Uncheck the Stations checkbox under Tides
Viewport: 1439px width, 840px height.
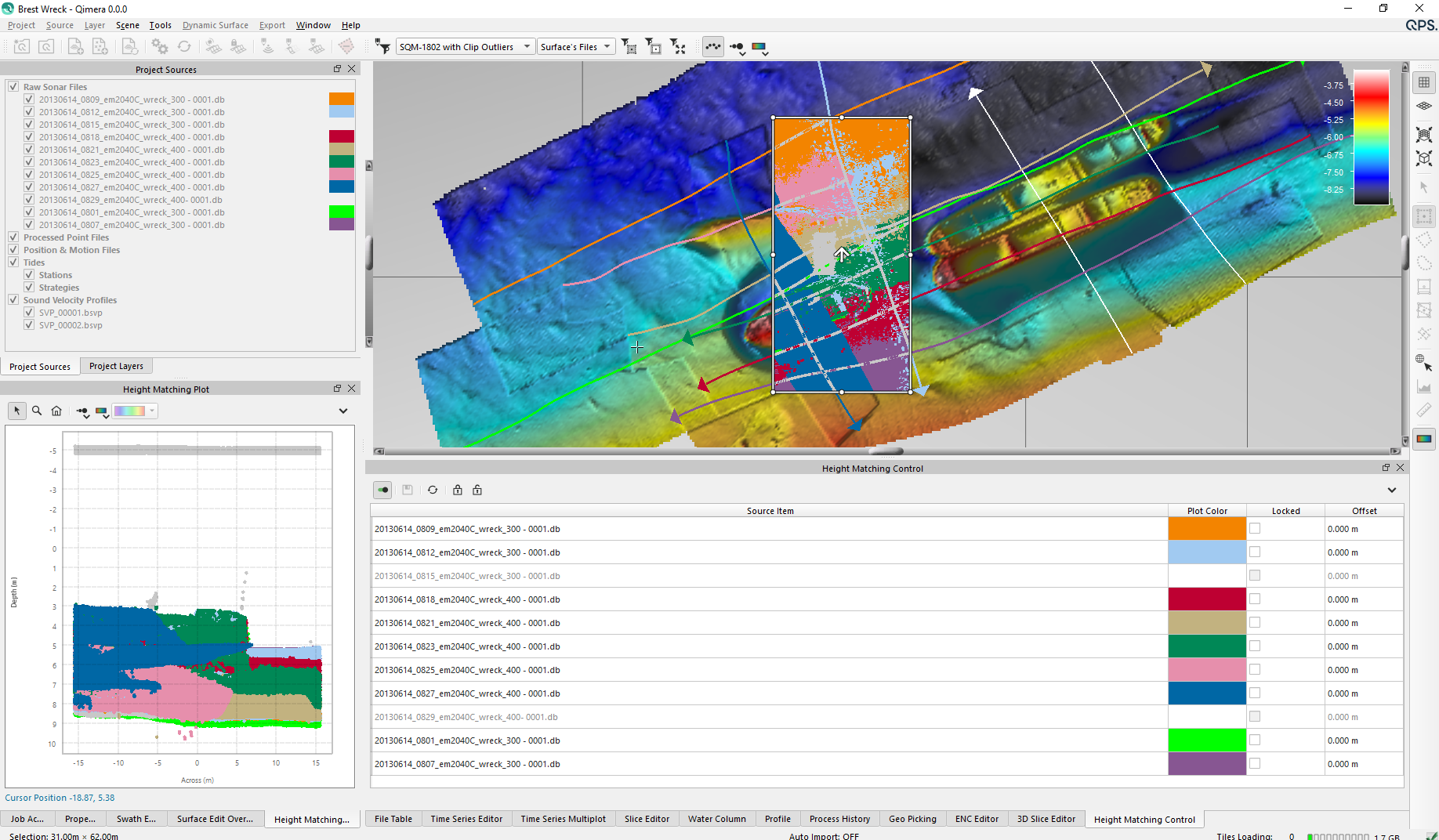[29, 275]
